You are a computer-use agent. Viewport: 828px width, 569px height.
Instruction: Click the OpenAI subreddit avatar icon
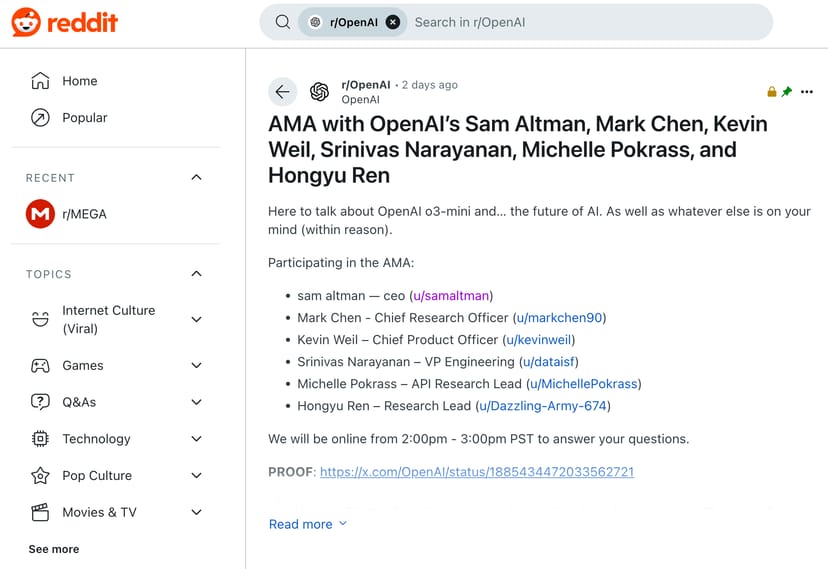pos(320,92)
